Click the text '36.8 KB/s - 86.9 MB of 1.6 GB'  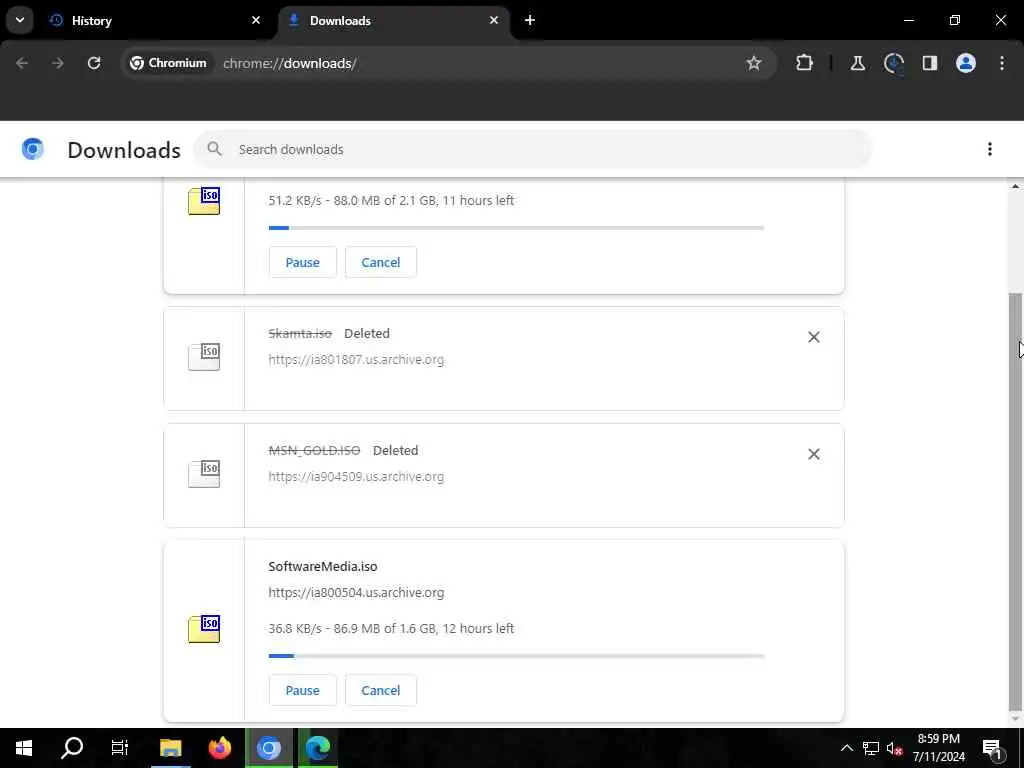(x=353, y=628)
